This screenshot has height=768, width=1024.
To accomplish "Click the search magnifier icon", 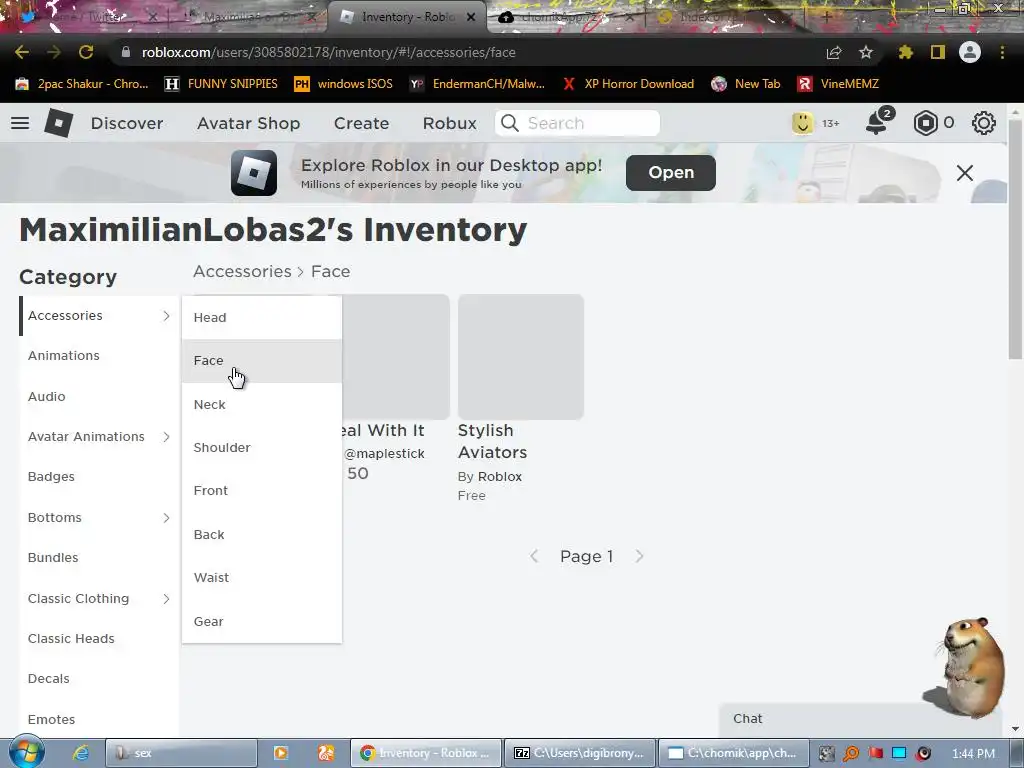I will coord(510,123).
